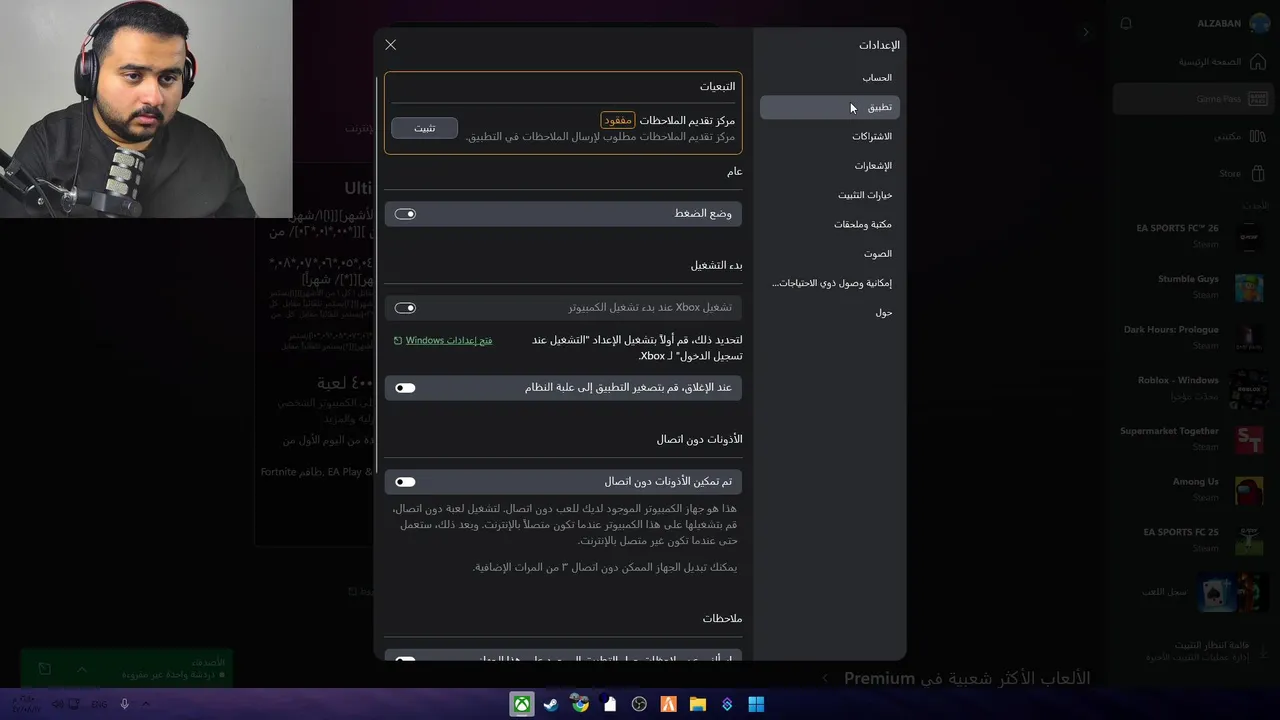Open Game Pass icon in Xbox sidebar

(x=1258, y=99)
